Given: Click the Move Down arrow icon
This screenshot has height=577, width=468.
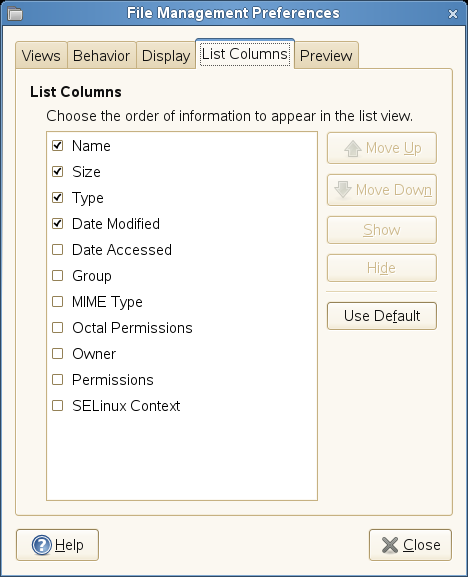Looking at the screenshot, I should pos(343,190).
